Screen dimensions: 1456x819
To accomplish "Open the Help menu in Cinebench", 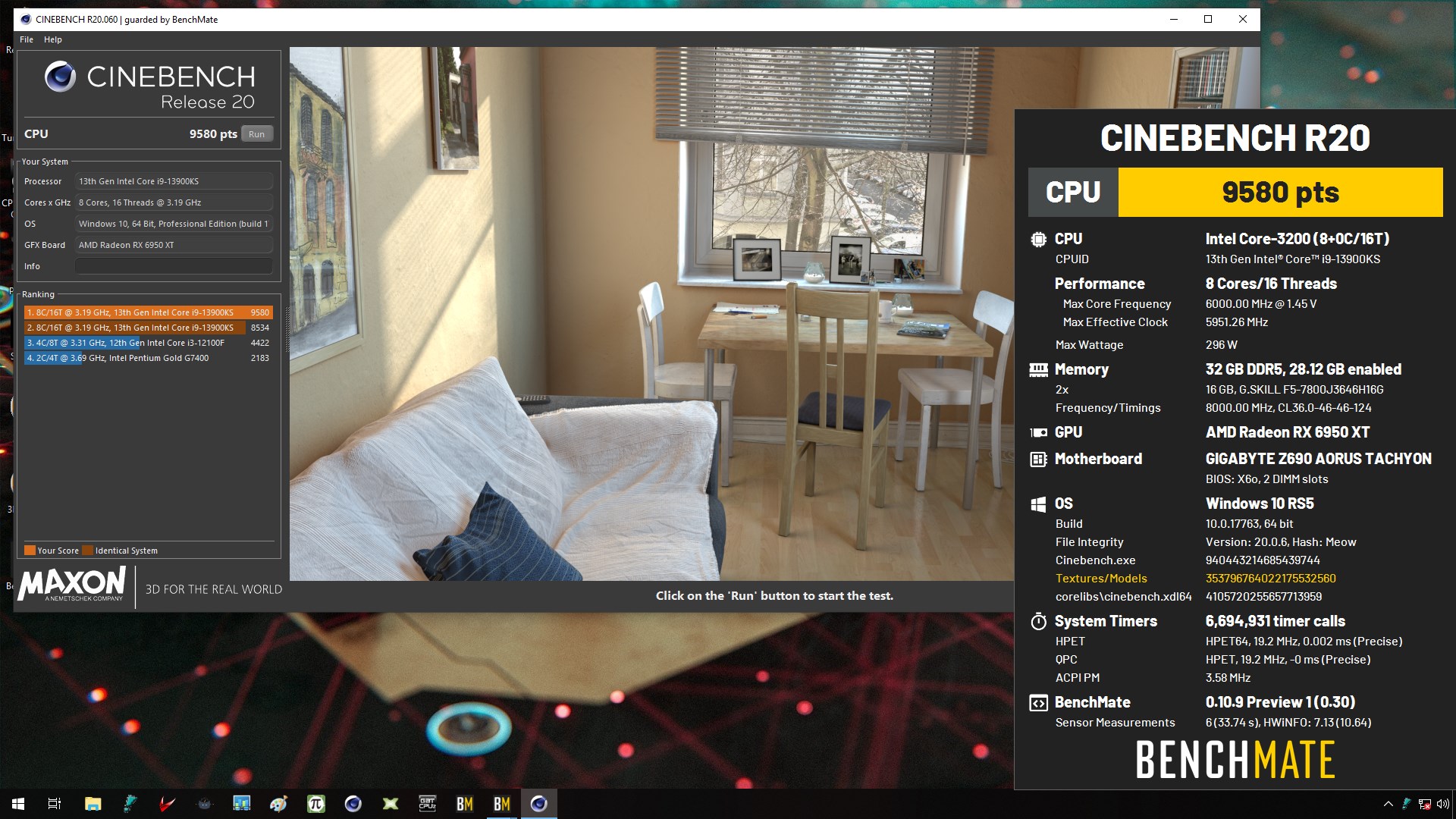I will (x=53, y=39).
